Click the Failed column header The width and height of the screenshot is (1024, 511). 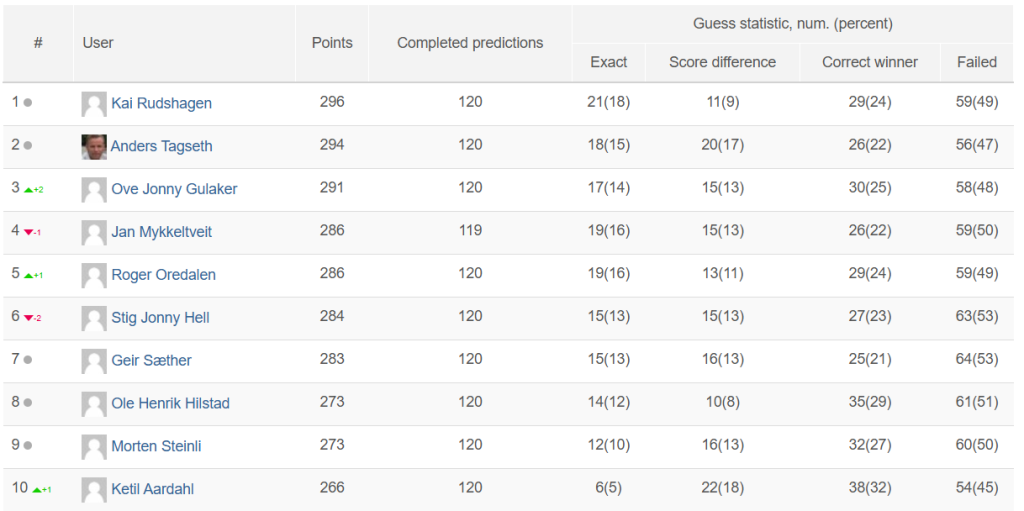(x=977, y=62)
